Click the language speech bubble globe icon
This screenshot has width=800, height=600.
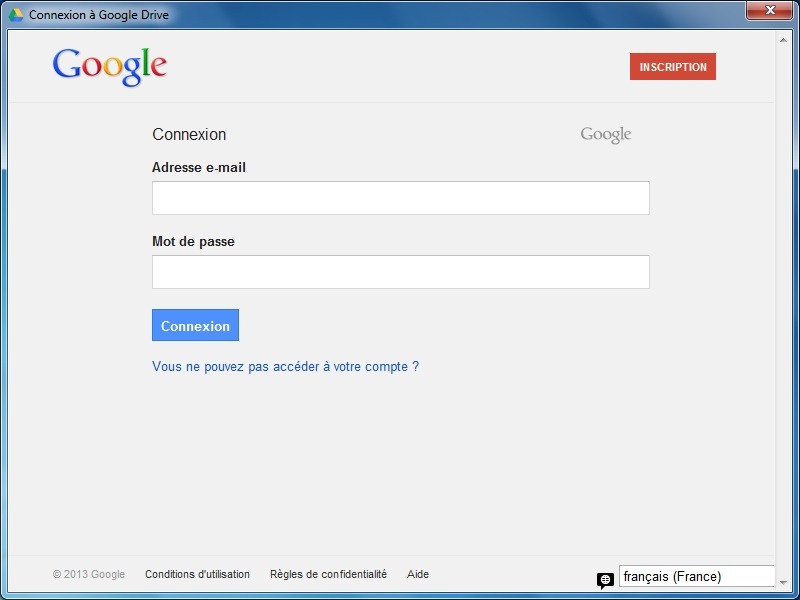point(605,580)
